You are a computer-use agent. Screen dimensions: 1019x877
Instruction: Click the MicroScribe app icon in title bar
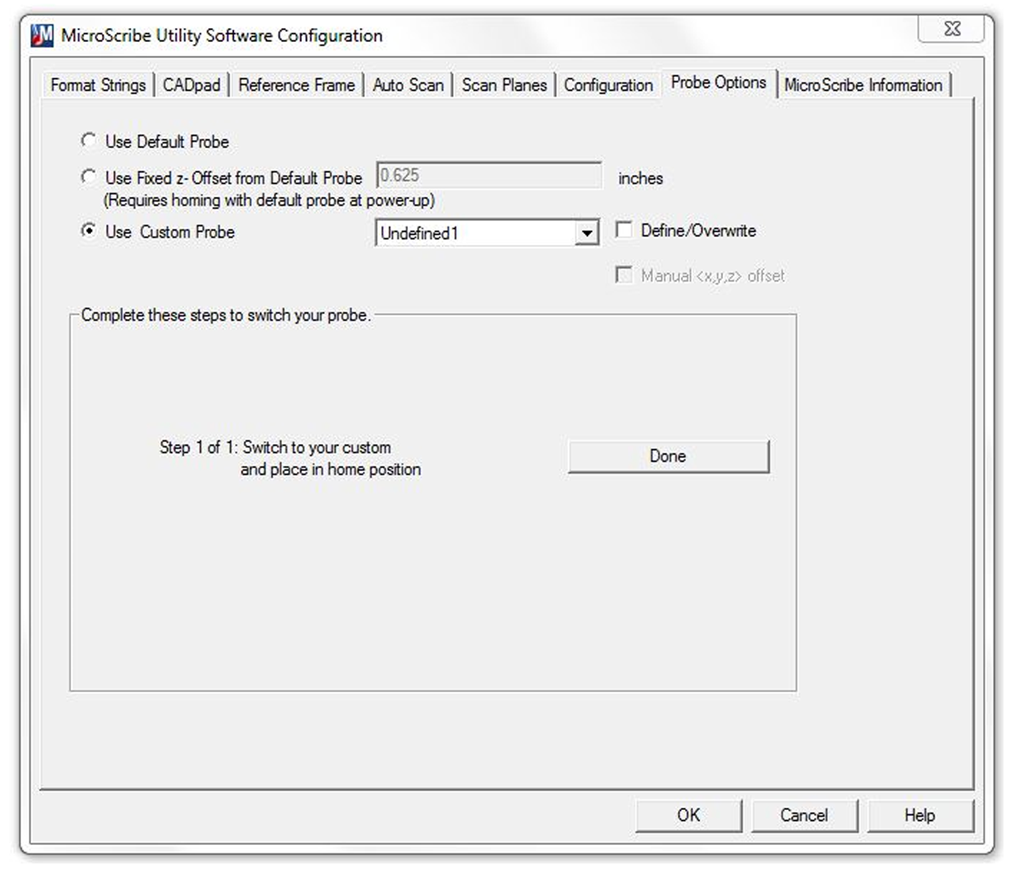42,35
